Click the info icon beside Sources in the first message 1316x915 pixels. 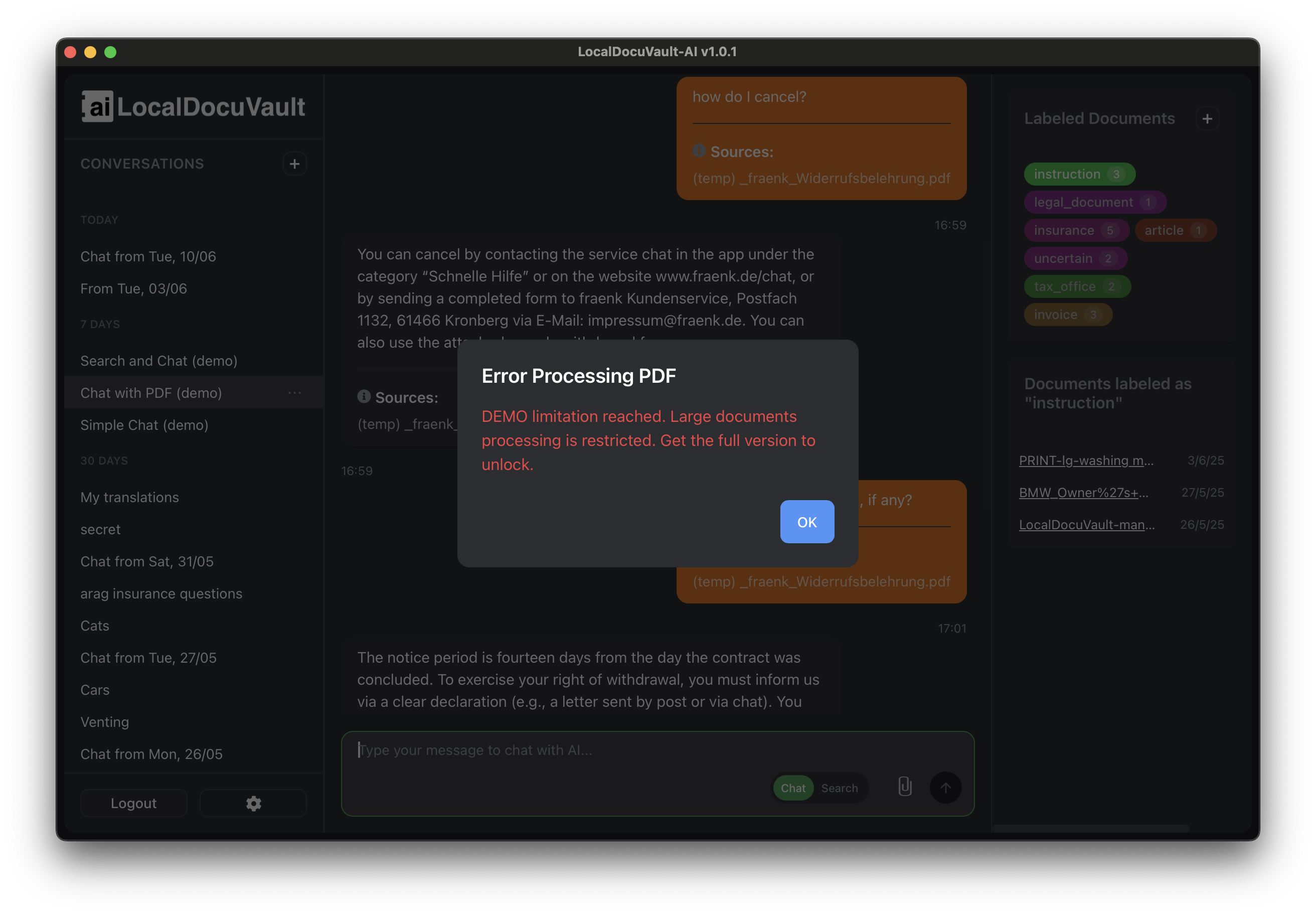coord(699,151)
